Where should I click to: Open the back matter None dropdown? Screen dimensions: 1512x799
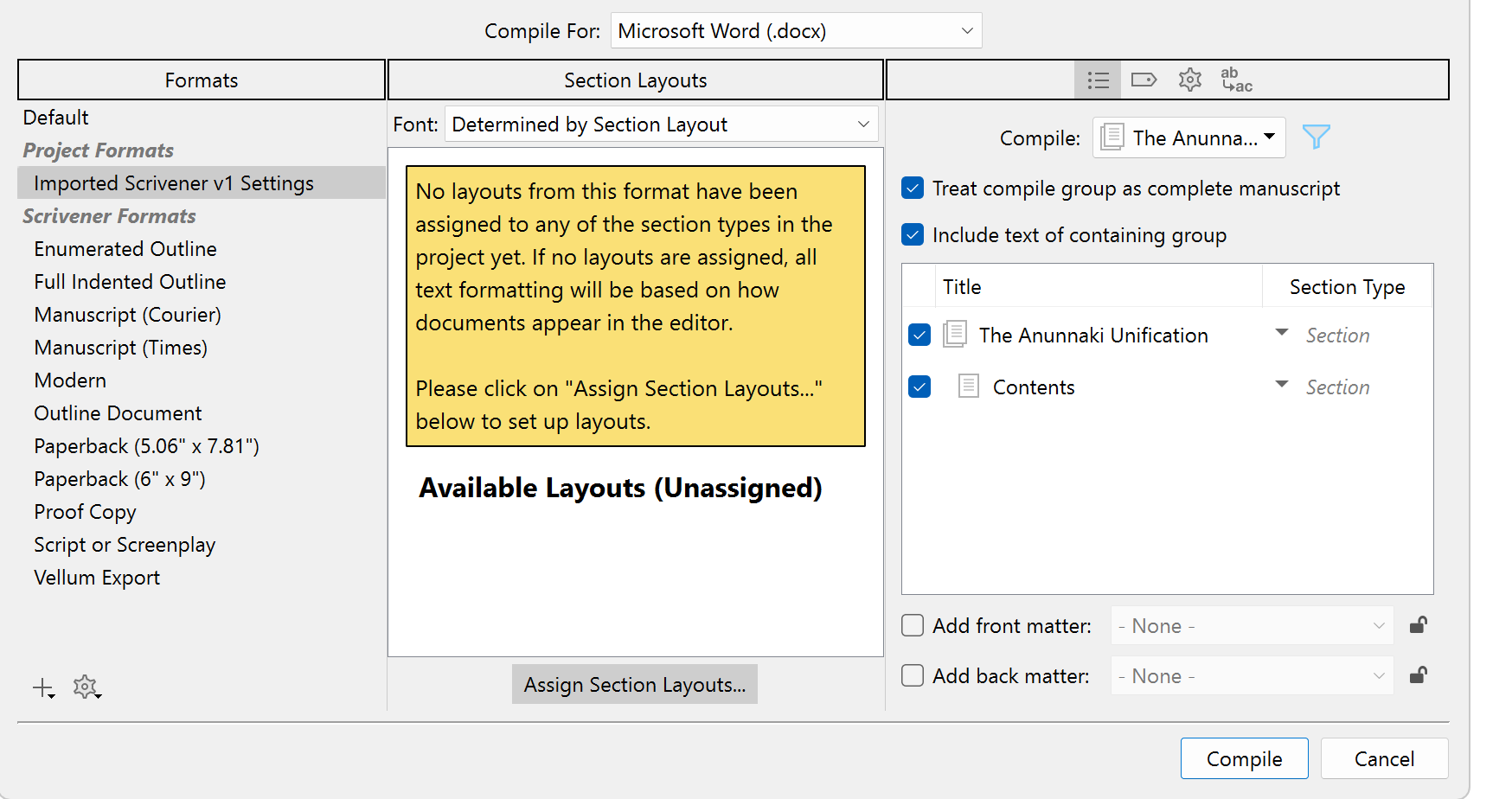coord(1252,676)
